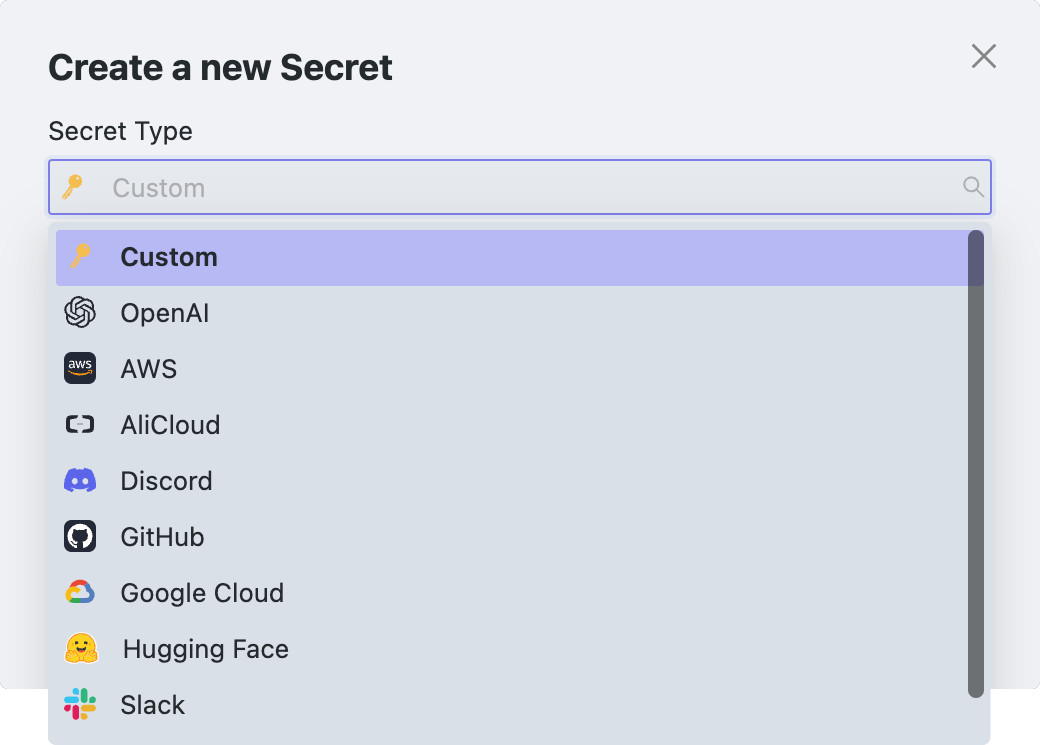
Task: Click the Google Cloud logo icon
Action: pyautogui.click(x=80, y=593)
